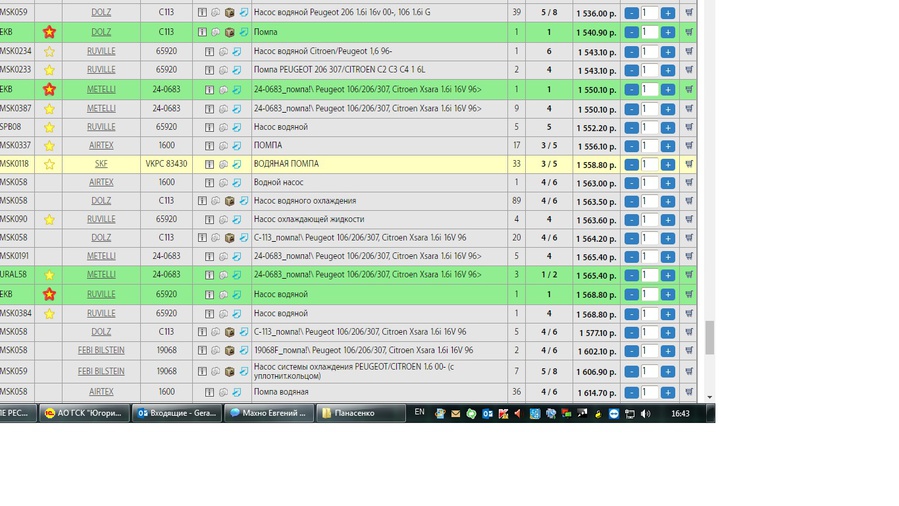899x506 pixels.
Task: Toggle favorite star in SKF MSK0118 row
Action: 49,164
